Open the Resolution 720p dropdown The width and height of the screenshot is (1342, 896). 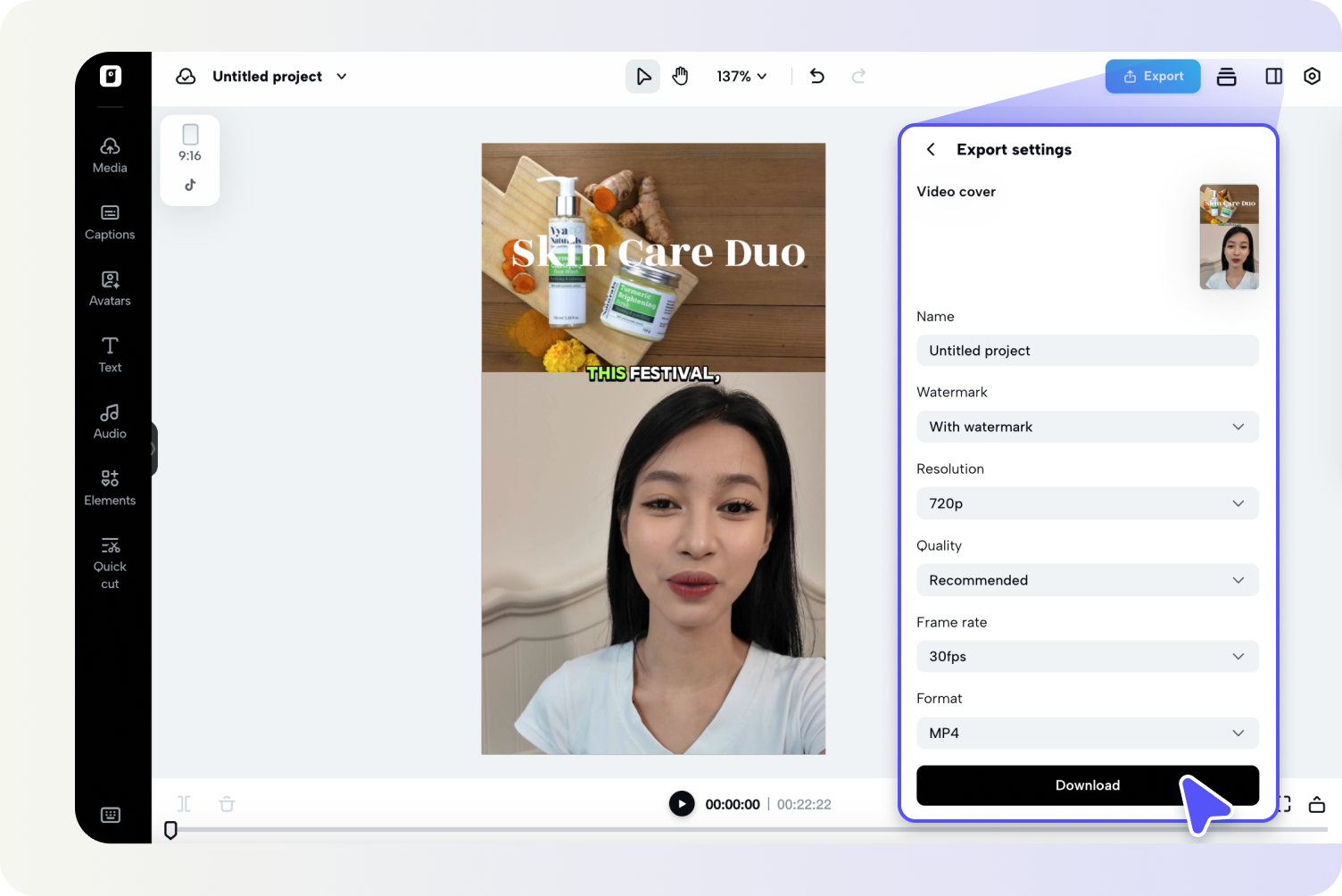click(x=1088, y=503)
